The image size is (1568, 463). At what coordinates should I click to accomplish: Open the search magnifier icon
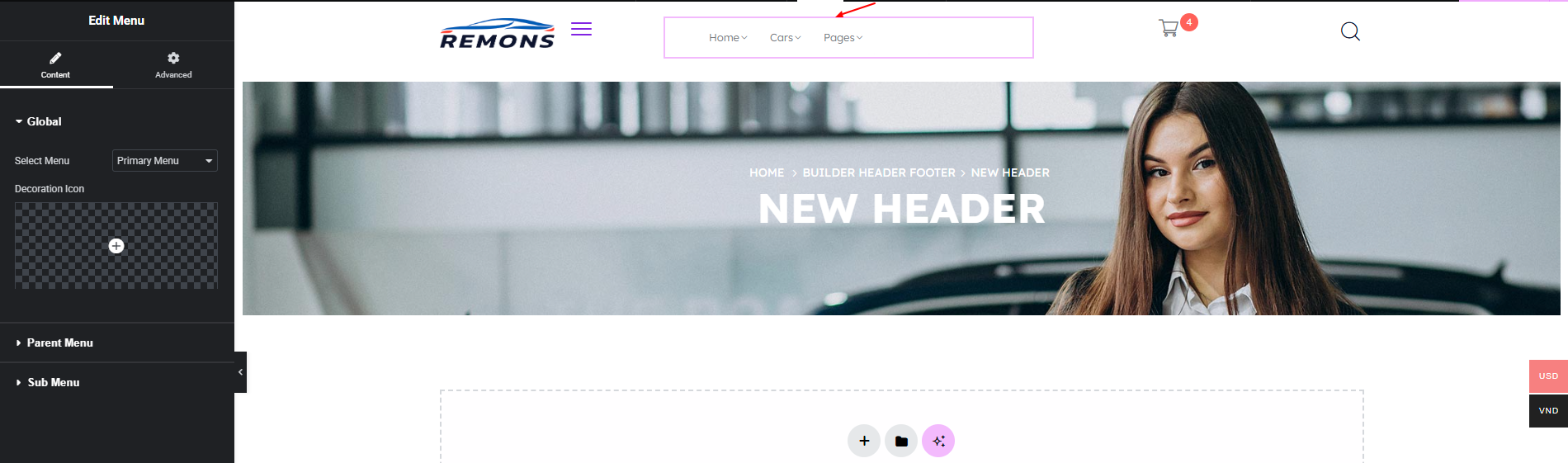point(1350,31)
